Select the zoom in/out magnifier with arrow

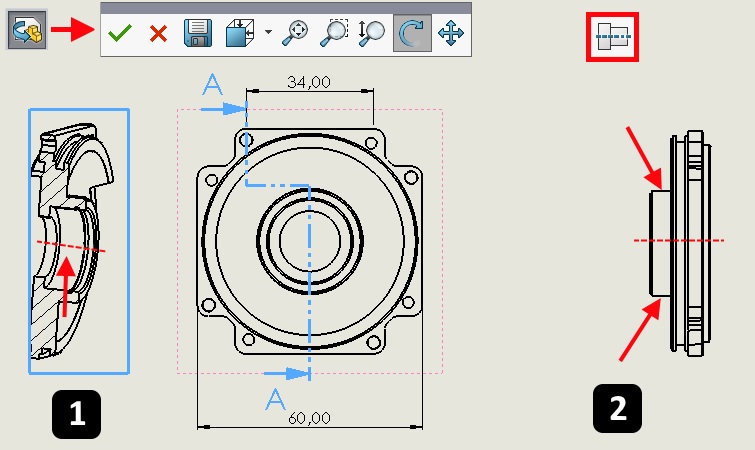[x=372, y=33]
